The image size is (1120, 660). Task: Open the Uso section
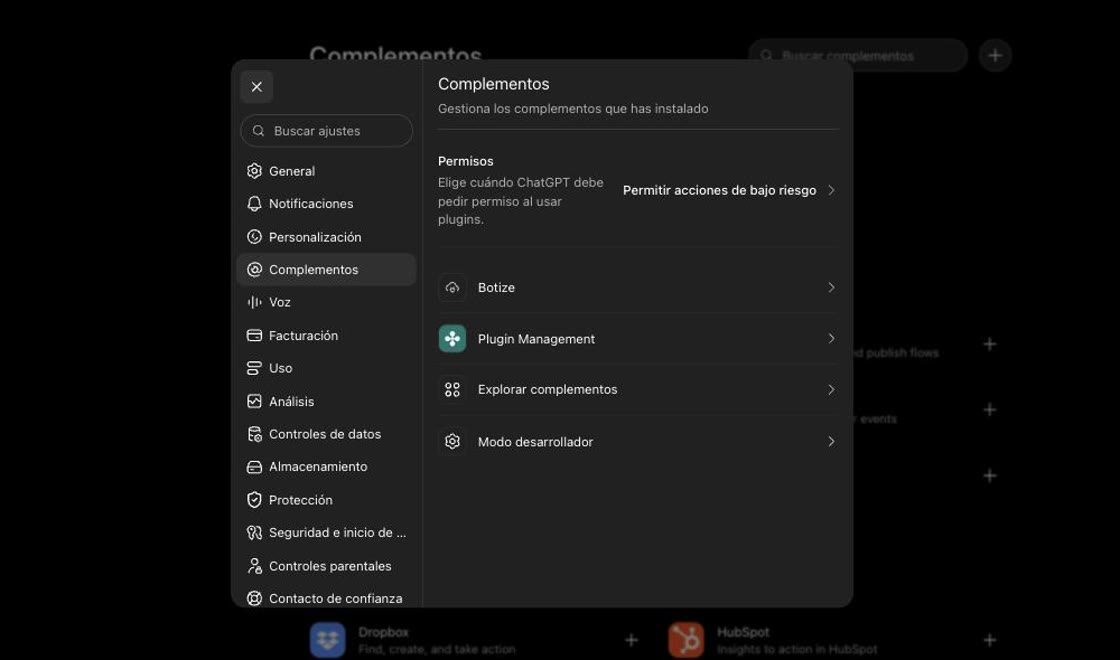(x=326, y=368)
